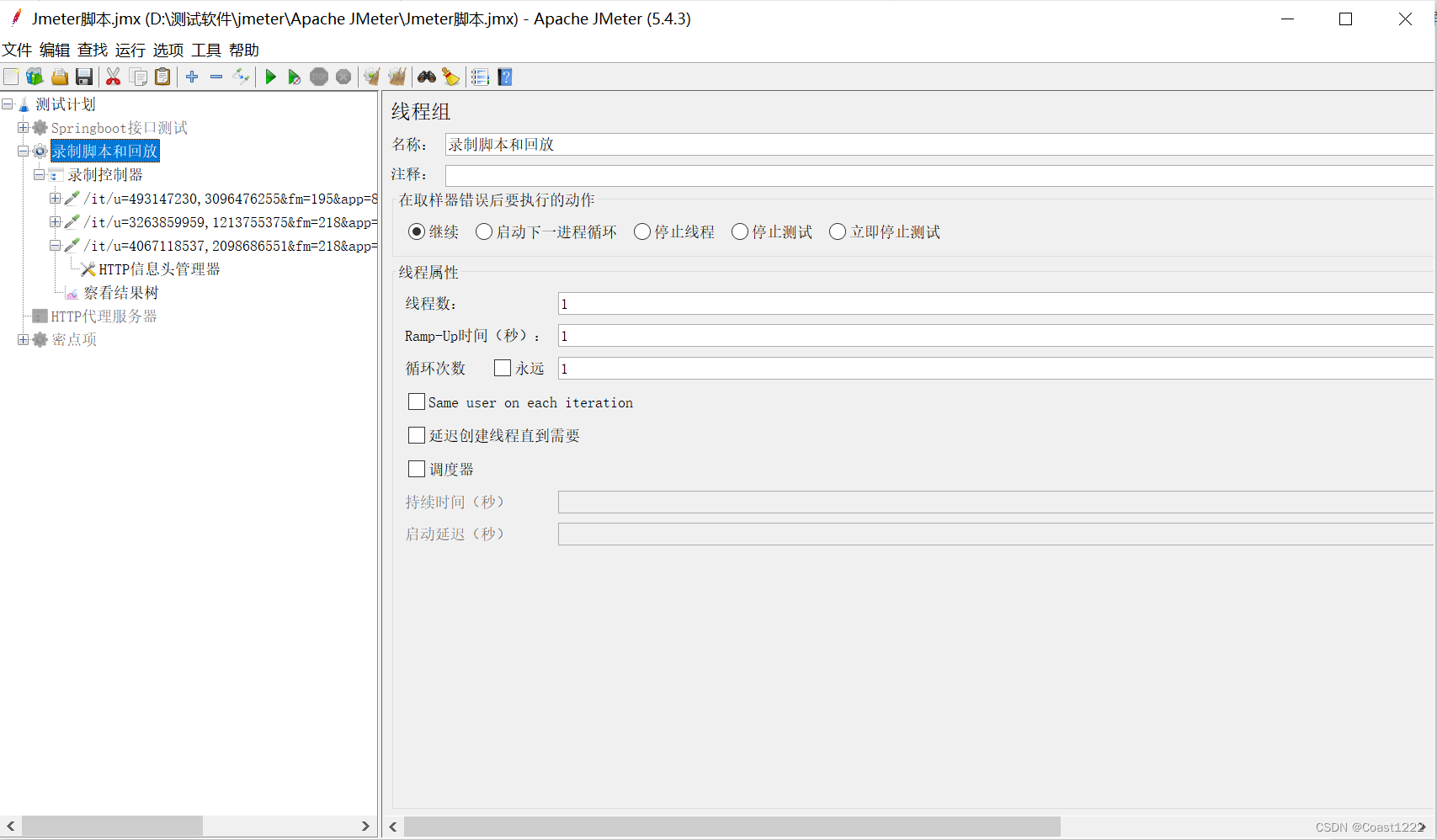Collapse the /it/u=4067118537 request node

click(x=55, y=246)
